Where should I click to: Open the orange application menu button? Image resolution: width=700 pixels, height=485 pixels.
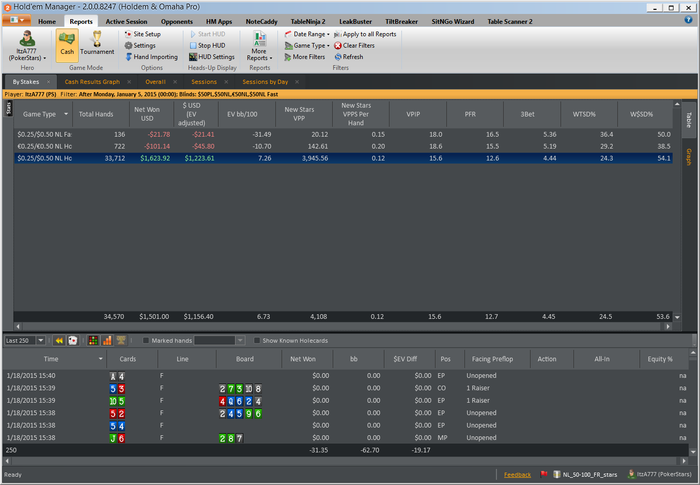[16, 20]
